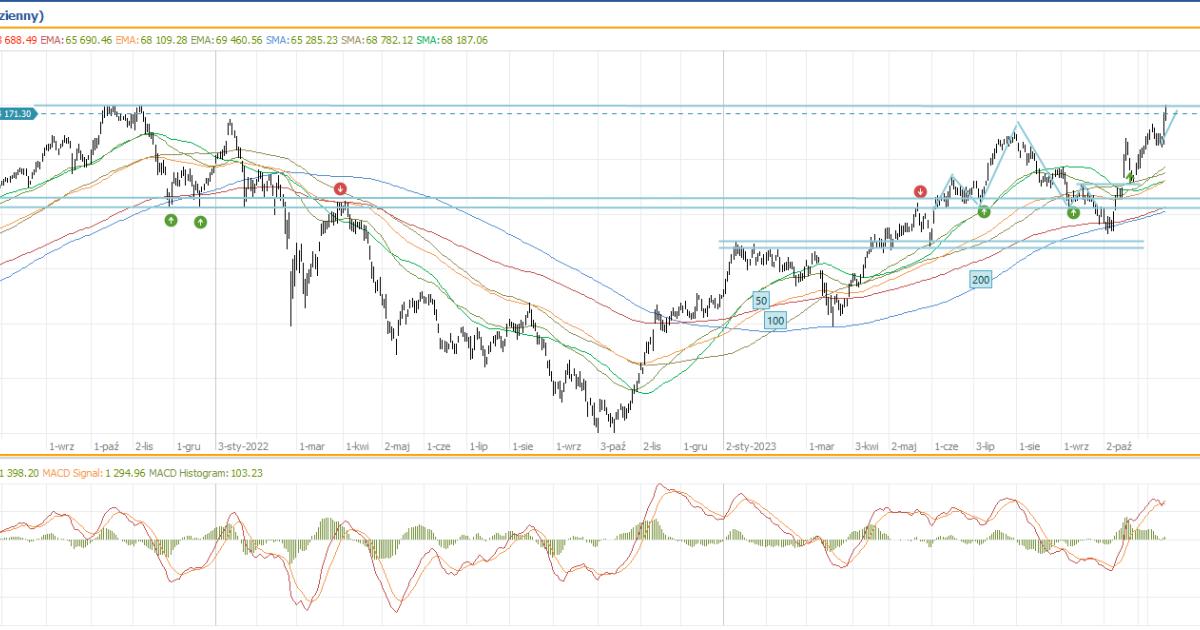Click the EMA 68 109.28 legend entry
1200x630 pixels.
pyautogui.click(x=151, y=40)
